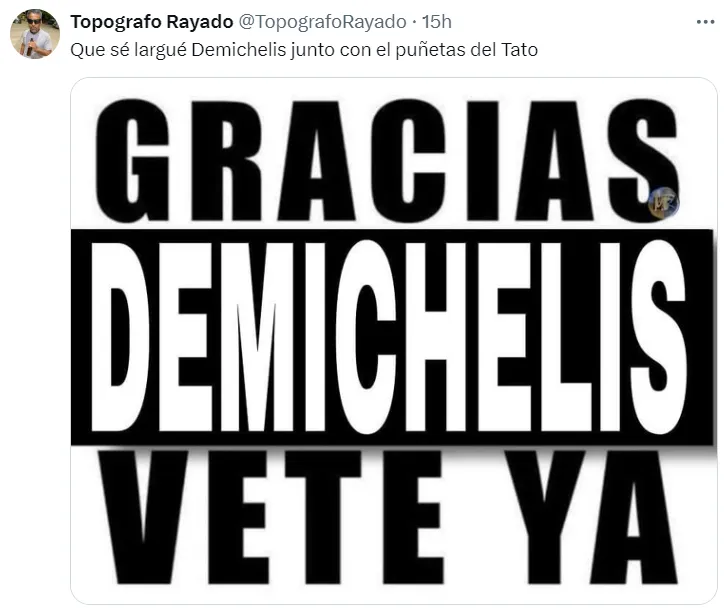The image size is (727, 610).
Task: Click the word VETE in the image
Action: [x=269, y=517]
